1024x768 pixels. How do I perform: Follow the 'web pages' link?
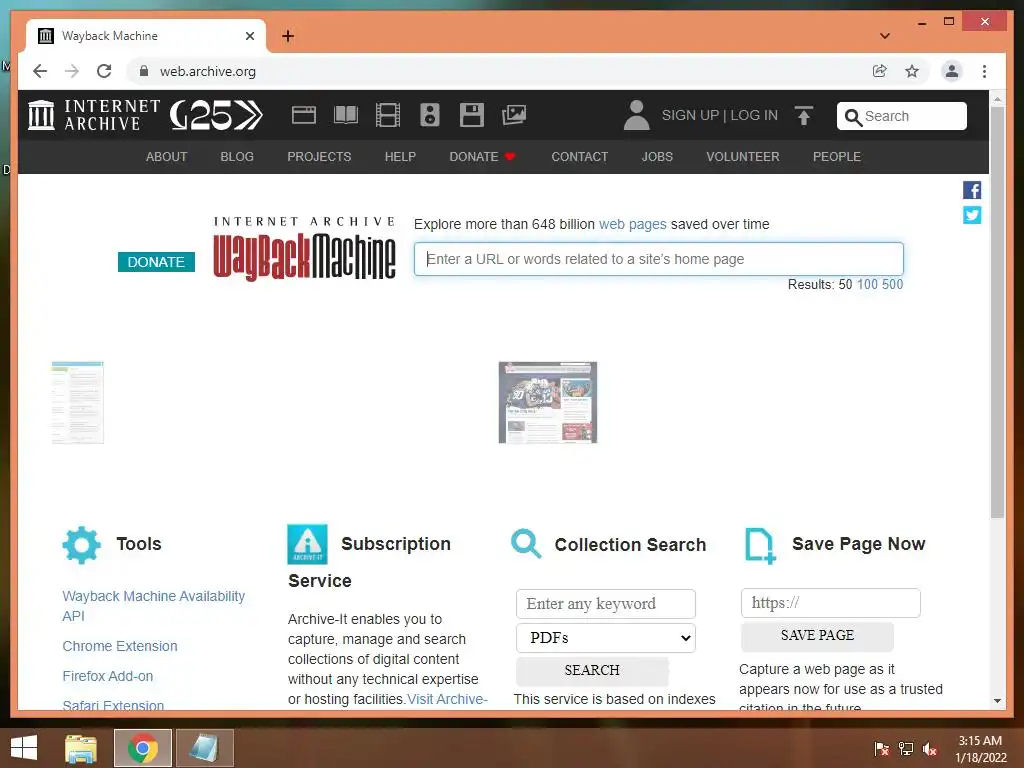click(632, 224)
